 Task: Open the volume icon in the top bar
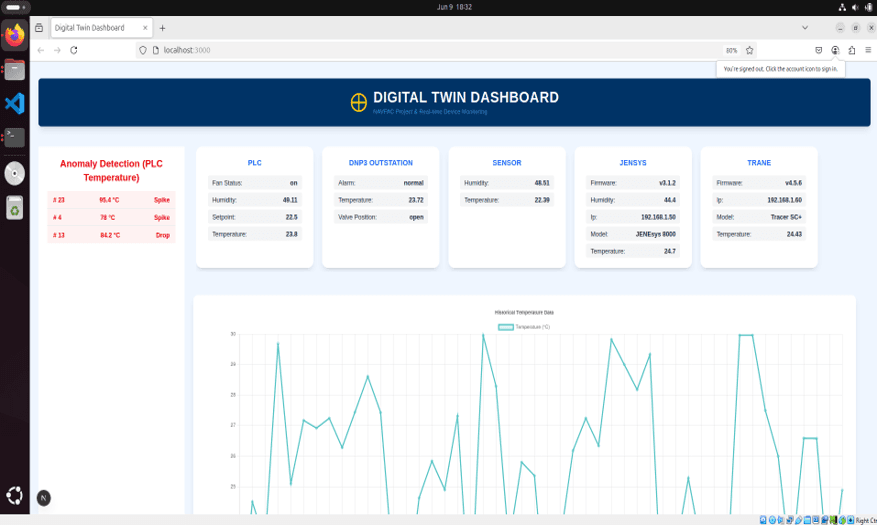855,7
